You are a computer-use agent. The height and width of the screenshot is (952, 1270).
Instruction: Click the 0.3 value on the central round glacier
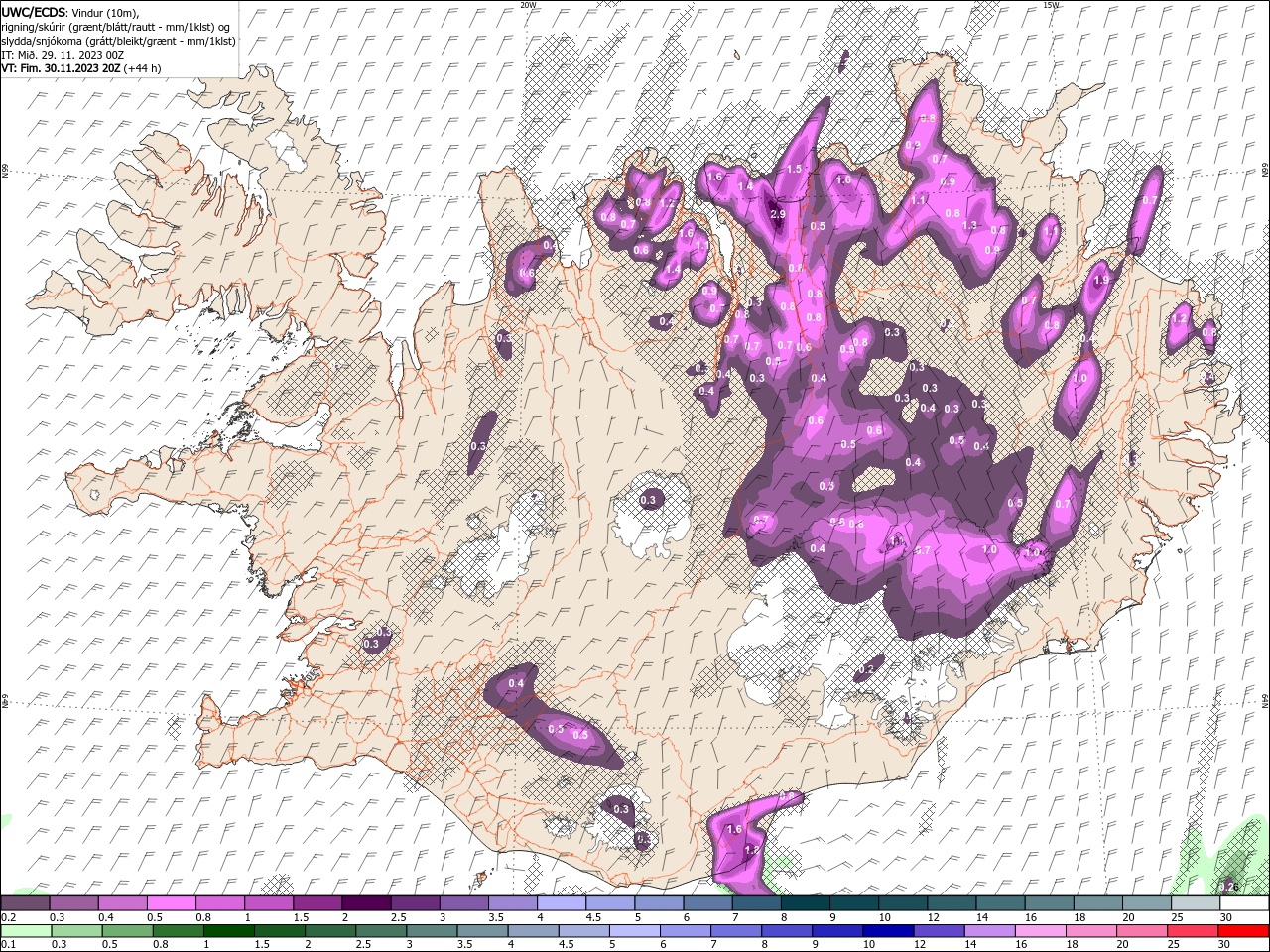(650, 500)
